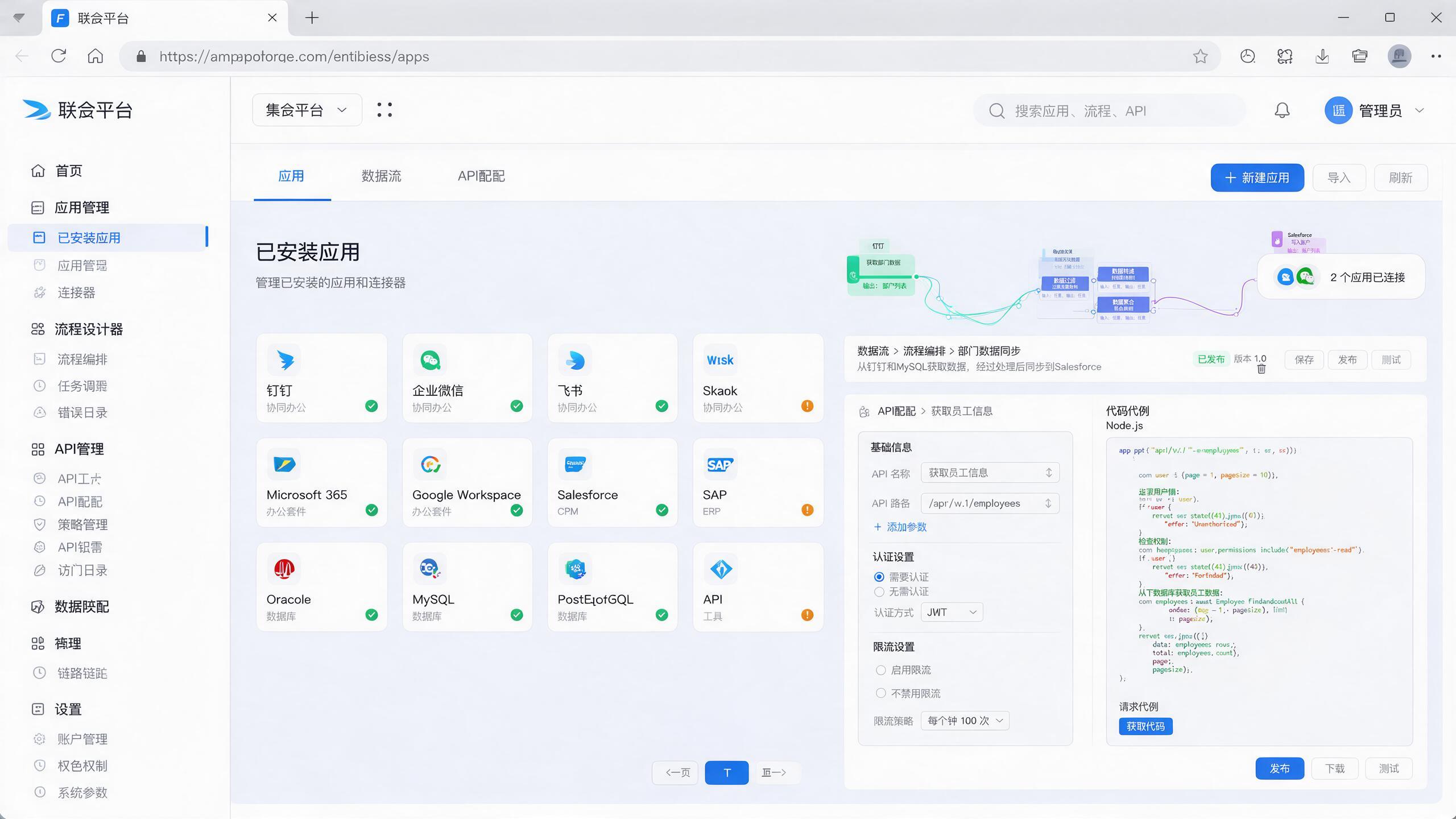Click the 飞书 app icon
Viewport: 1456px width, 819px height.
(575, 360)
